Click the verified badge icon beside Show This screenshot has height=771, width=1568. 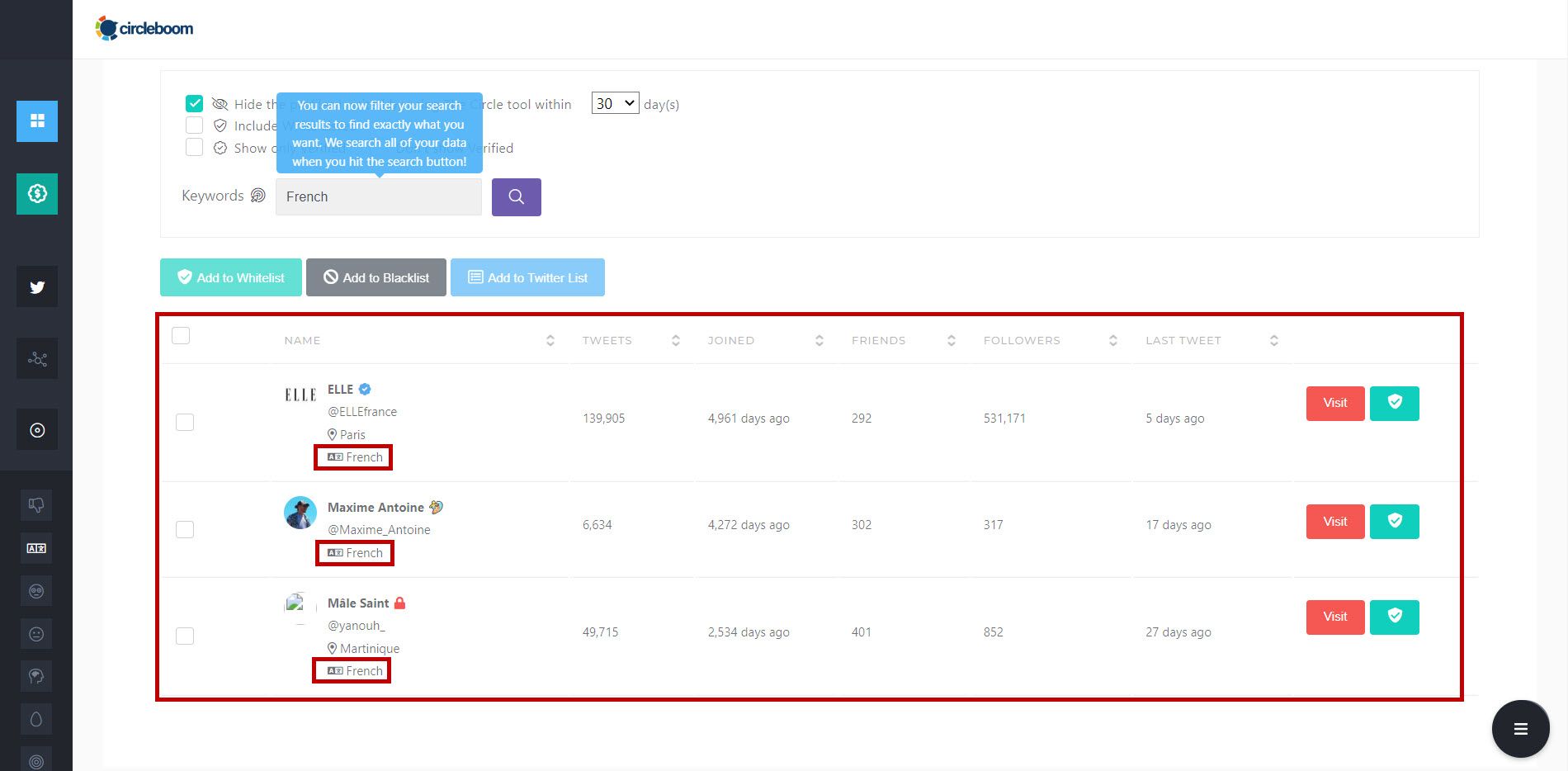220,148
